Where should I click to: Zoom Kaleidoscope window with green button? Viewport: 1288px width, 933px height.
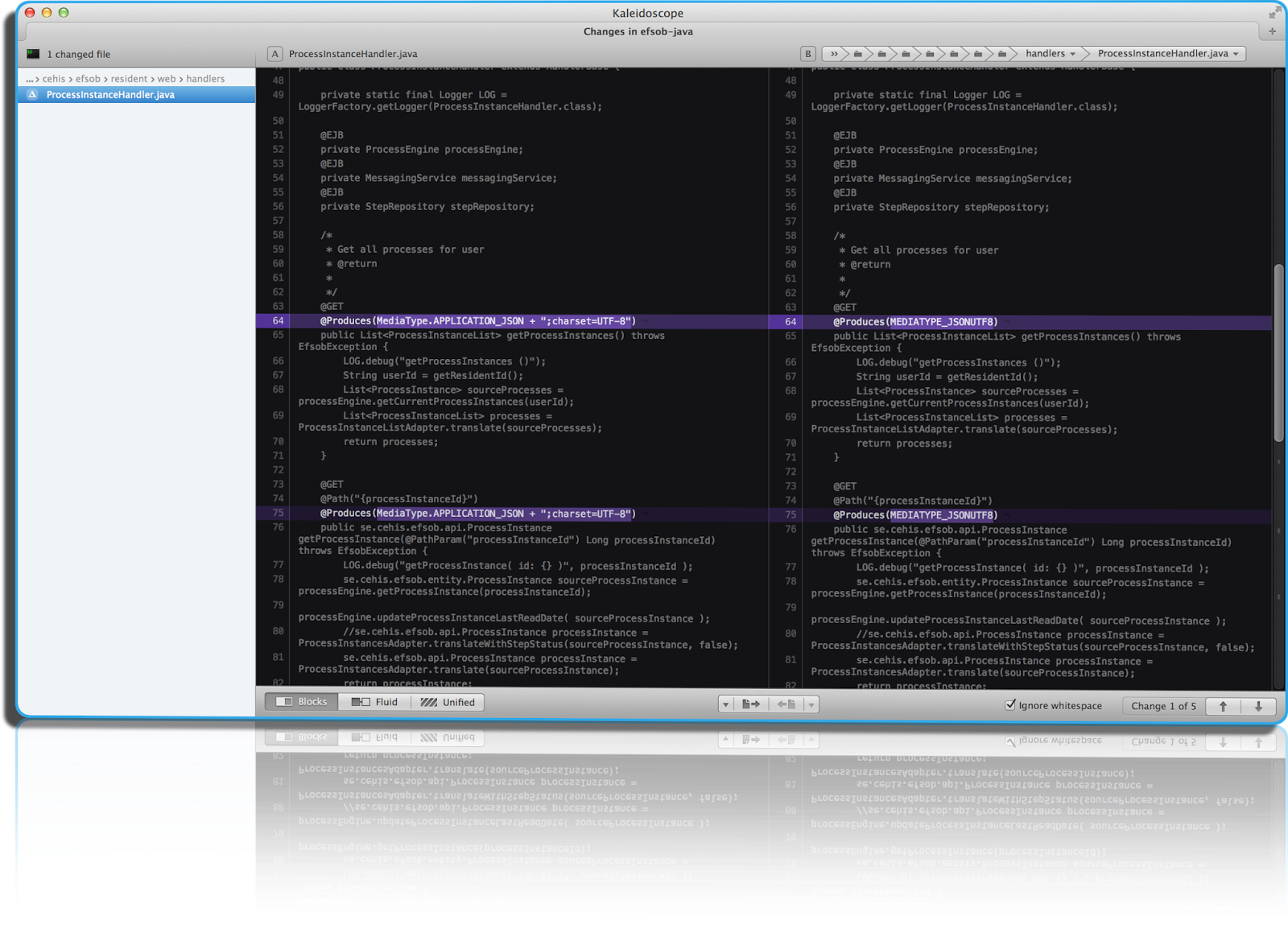(x=64, y=12)
